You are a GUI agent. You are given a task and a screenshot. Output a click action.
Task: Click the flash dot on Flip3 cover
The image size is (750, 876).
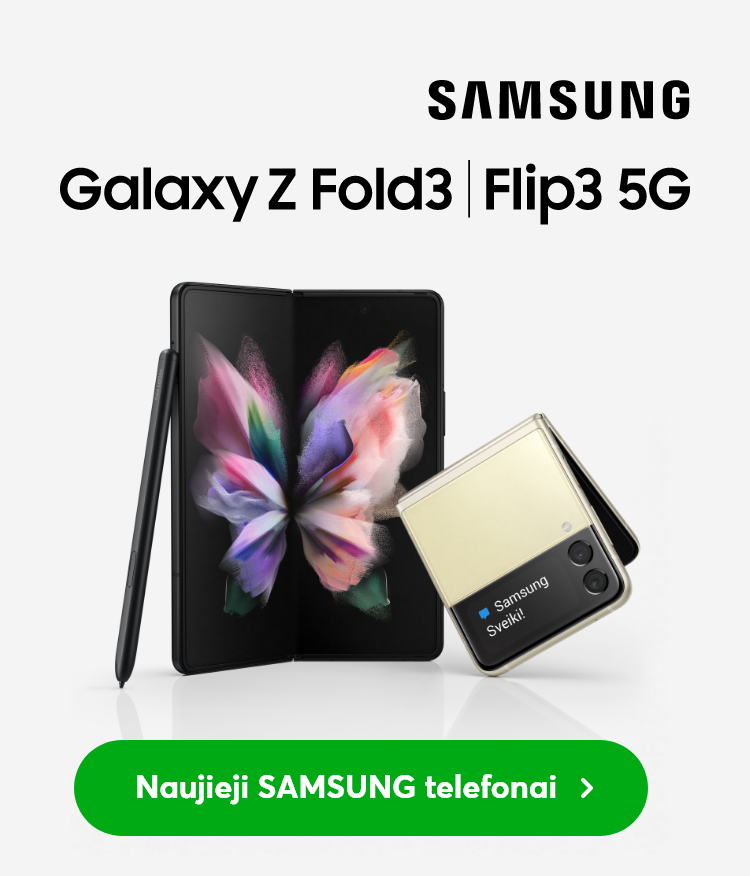pyautogui.click(x=566, y=526)
